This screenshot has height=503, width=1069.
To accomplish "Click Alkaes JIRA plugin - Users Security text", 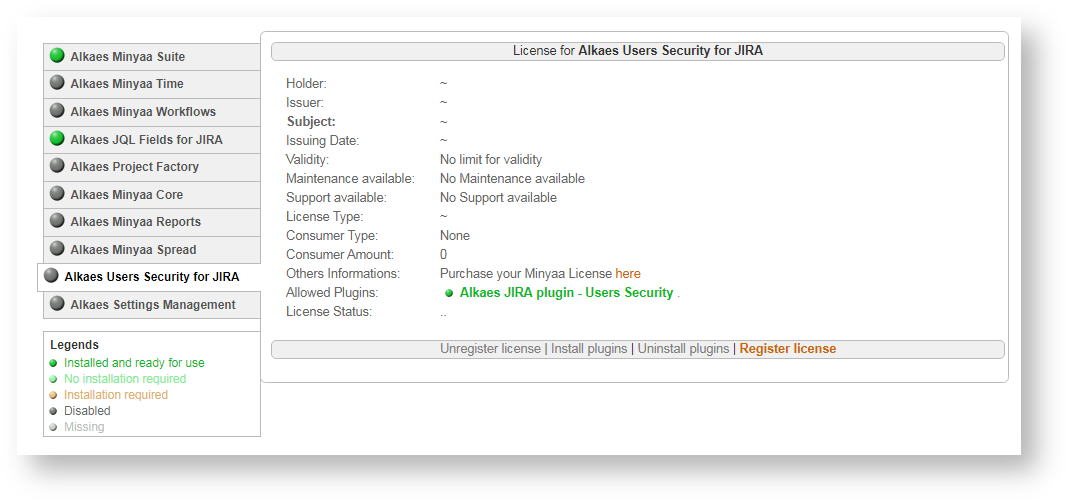I will click(567, 293).
